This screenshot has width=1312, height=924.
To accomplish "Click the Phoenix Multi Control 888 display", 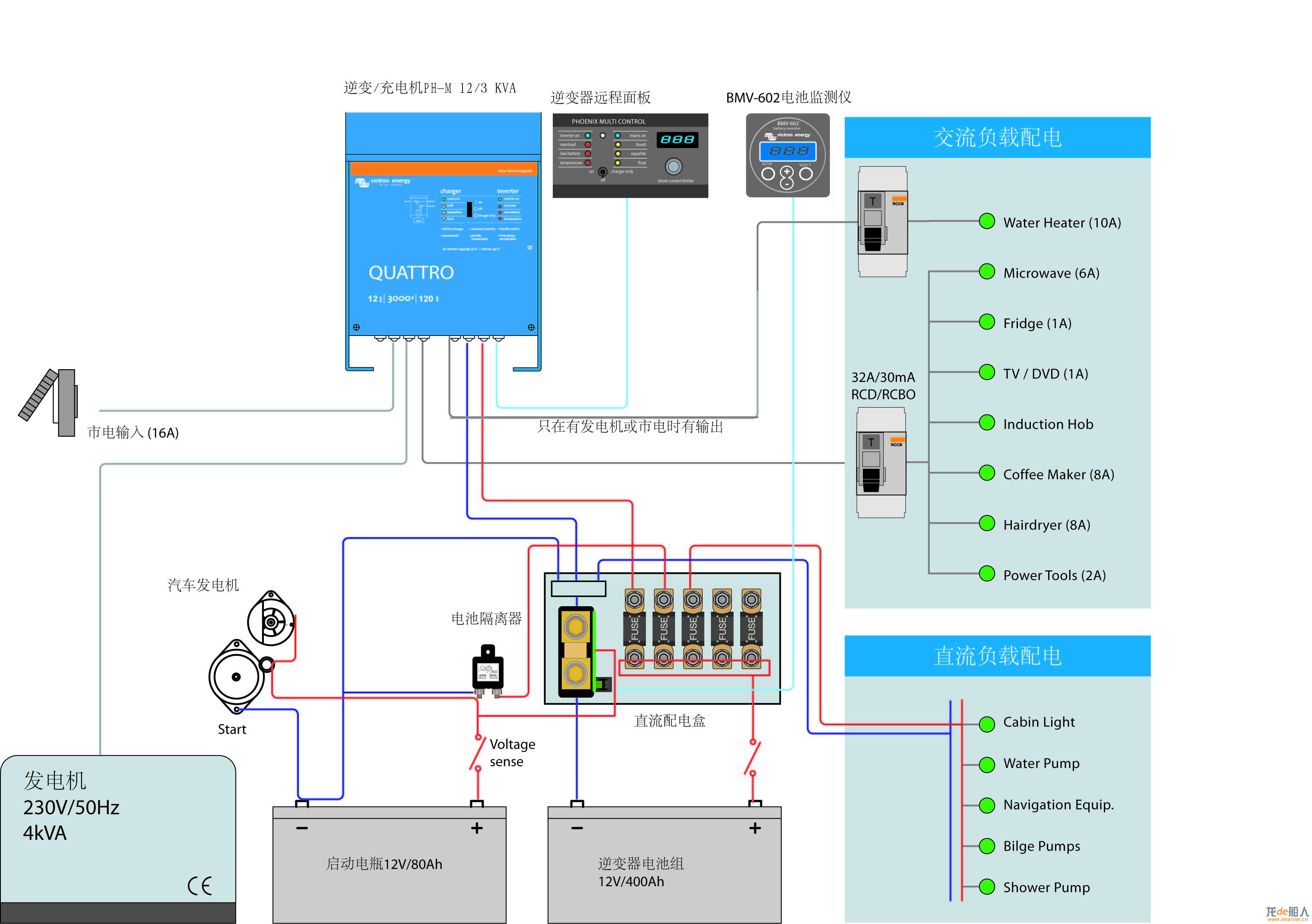I will tap(677, 139).
